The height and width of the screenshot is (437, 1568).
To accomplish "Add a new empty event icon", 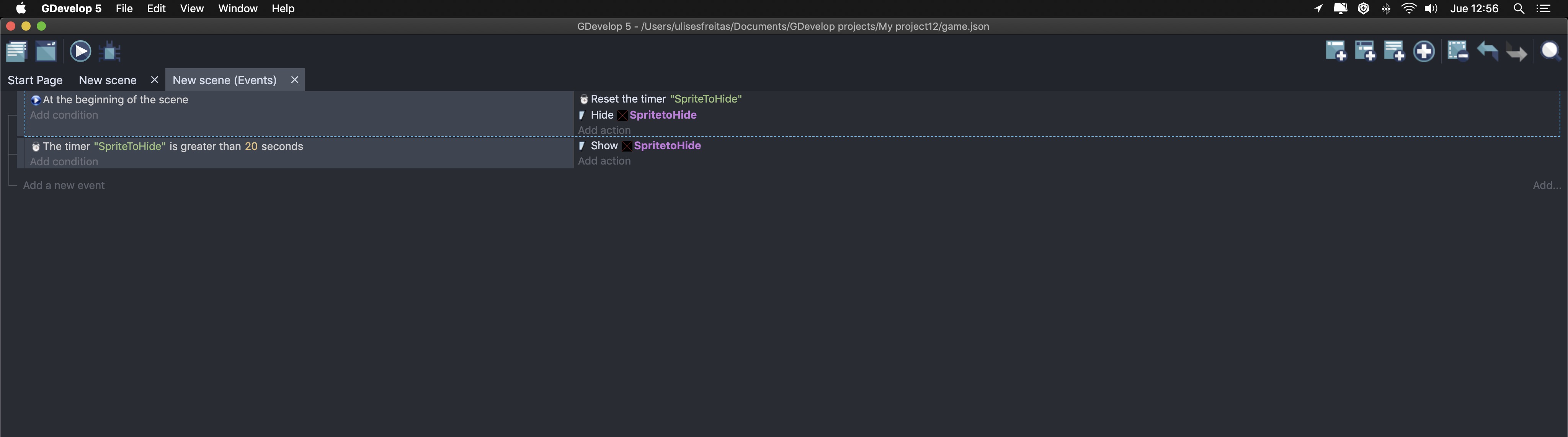I will point(1336,52).
